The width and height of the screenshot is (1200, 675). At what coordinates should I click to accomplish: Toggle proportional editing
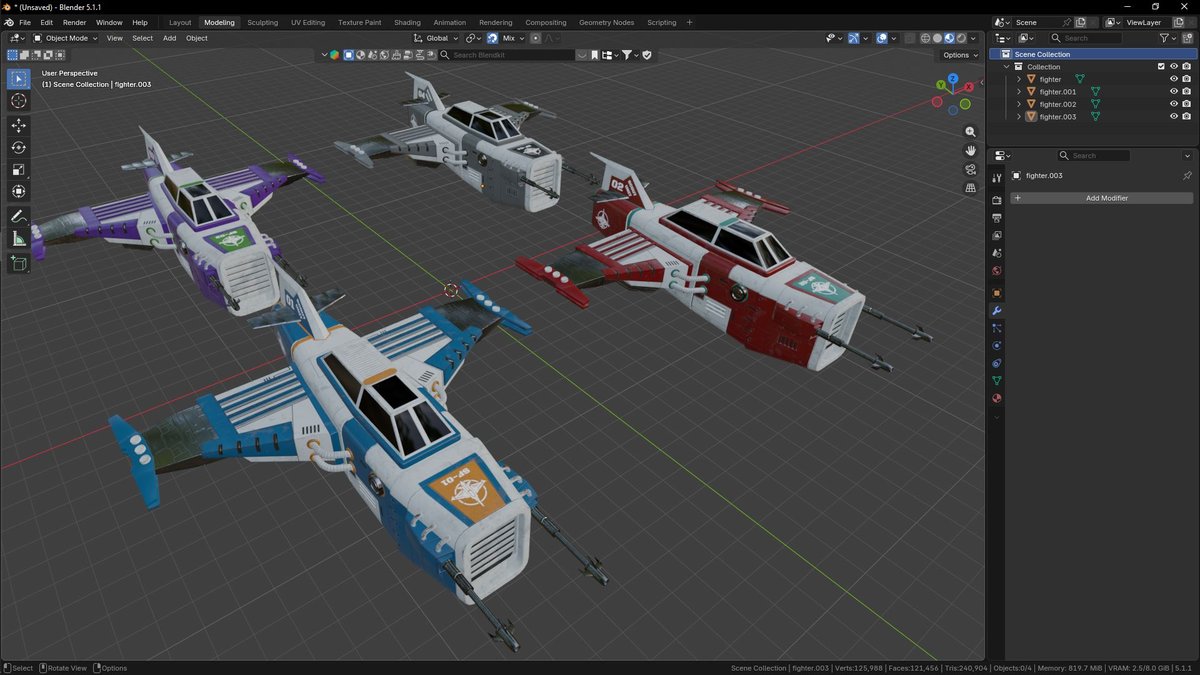click(x=536, y=38)
